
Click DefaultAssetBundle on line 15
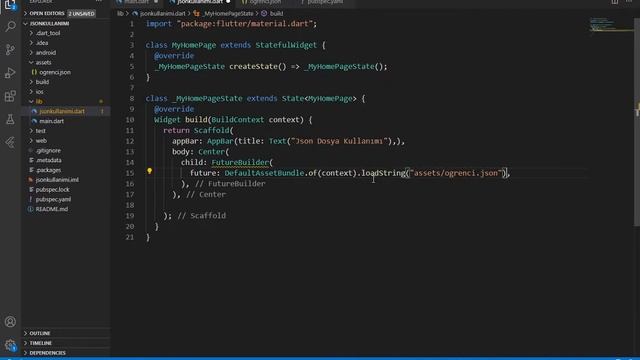pyautogui.click(x=264, y=173)
